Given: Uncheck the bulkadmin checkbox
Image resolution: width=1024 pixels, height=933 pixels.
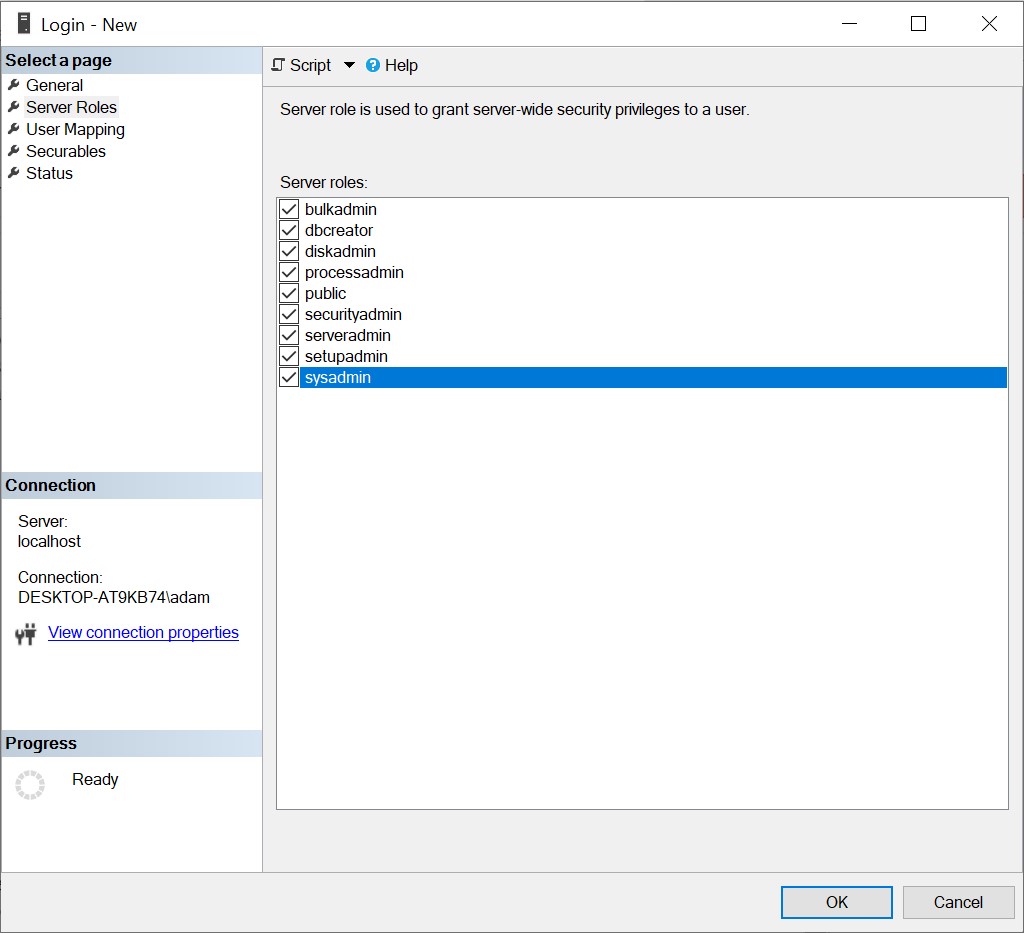Looking at the screenshot, I should (x=288, y=209).
